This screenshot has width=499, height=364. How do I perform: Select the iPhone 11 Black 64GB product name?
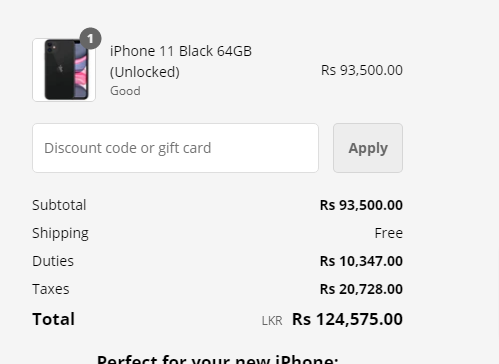tap(181, 51)
